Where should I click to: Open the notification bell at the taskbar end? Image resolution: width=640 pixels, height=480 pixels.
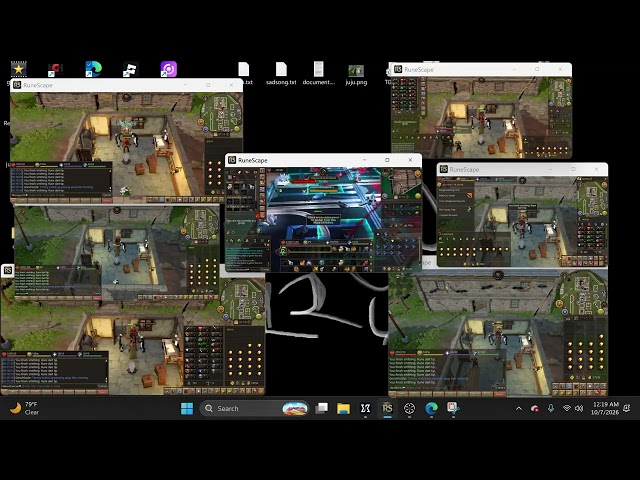627,408
